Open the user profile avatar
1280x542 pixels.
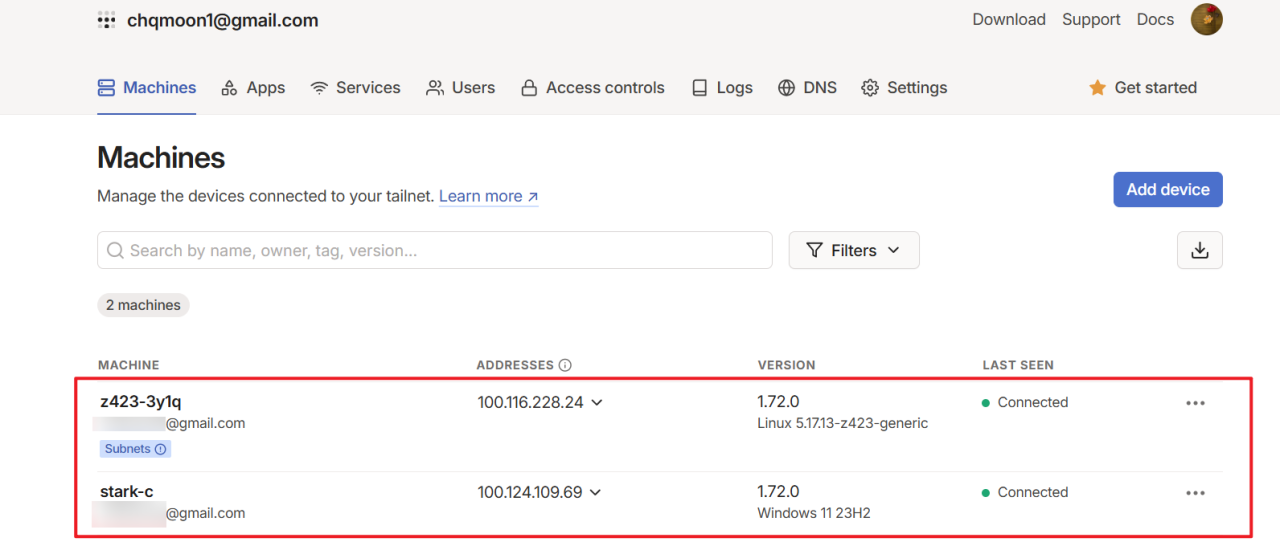click(1206, 19)
